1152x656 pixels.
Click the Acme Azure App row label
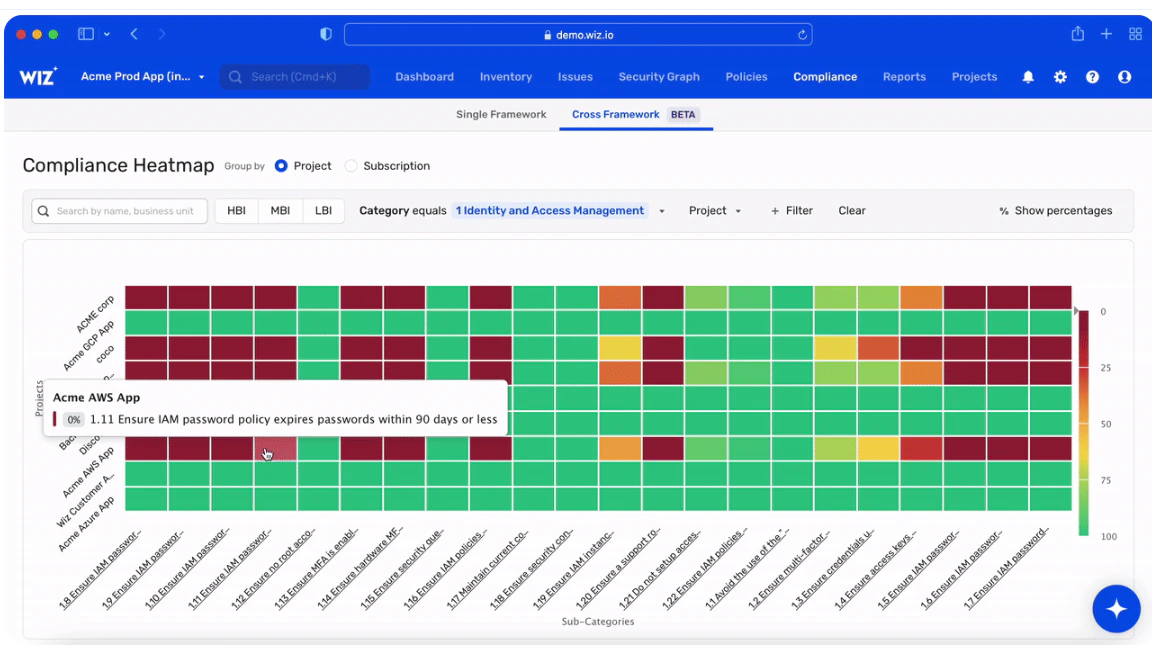(87, 524)
